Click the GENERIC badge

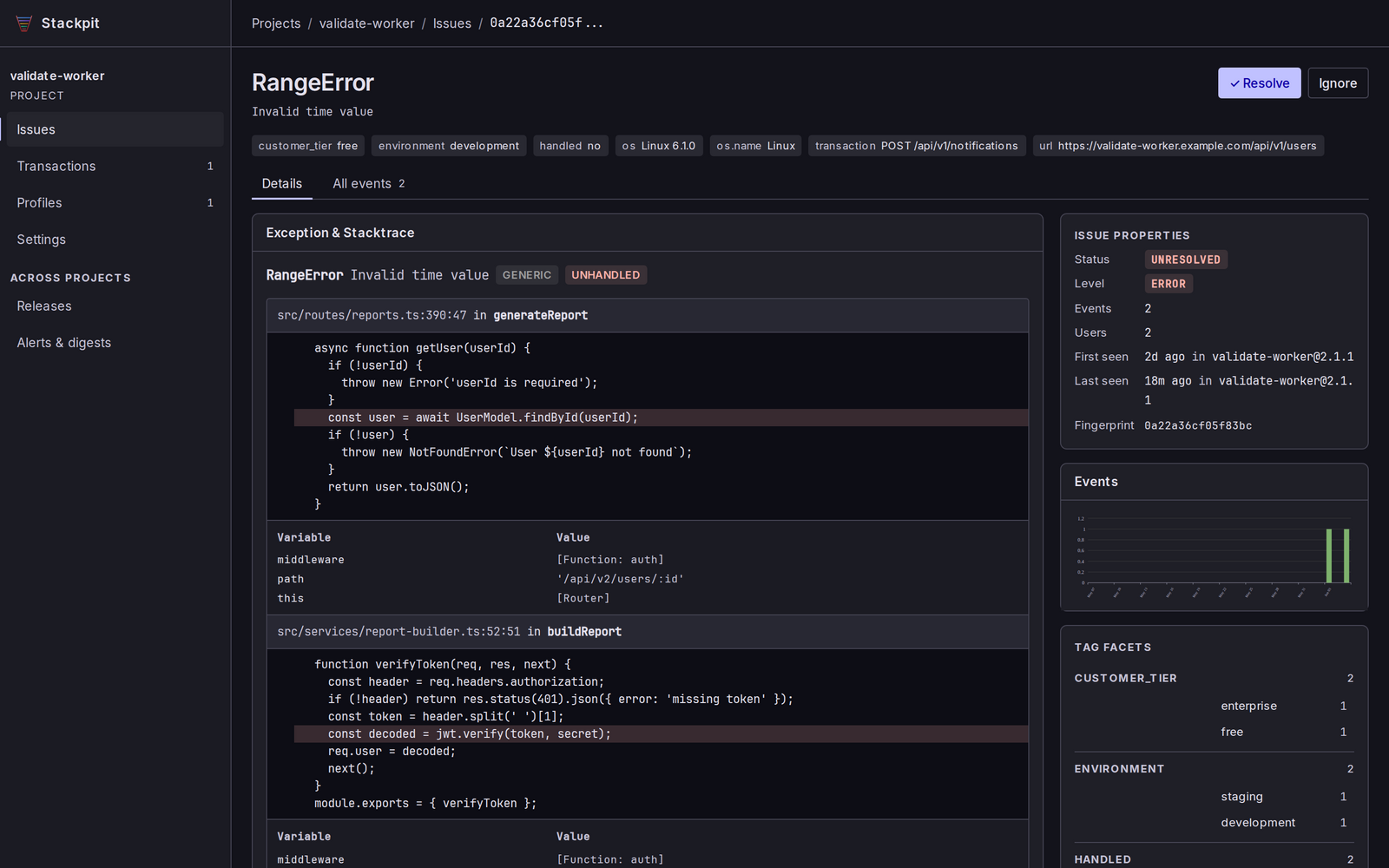[527, 275]
